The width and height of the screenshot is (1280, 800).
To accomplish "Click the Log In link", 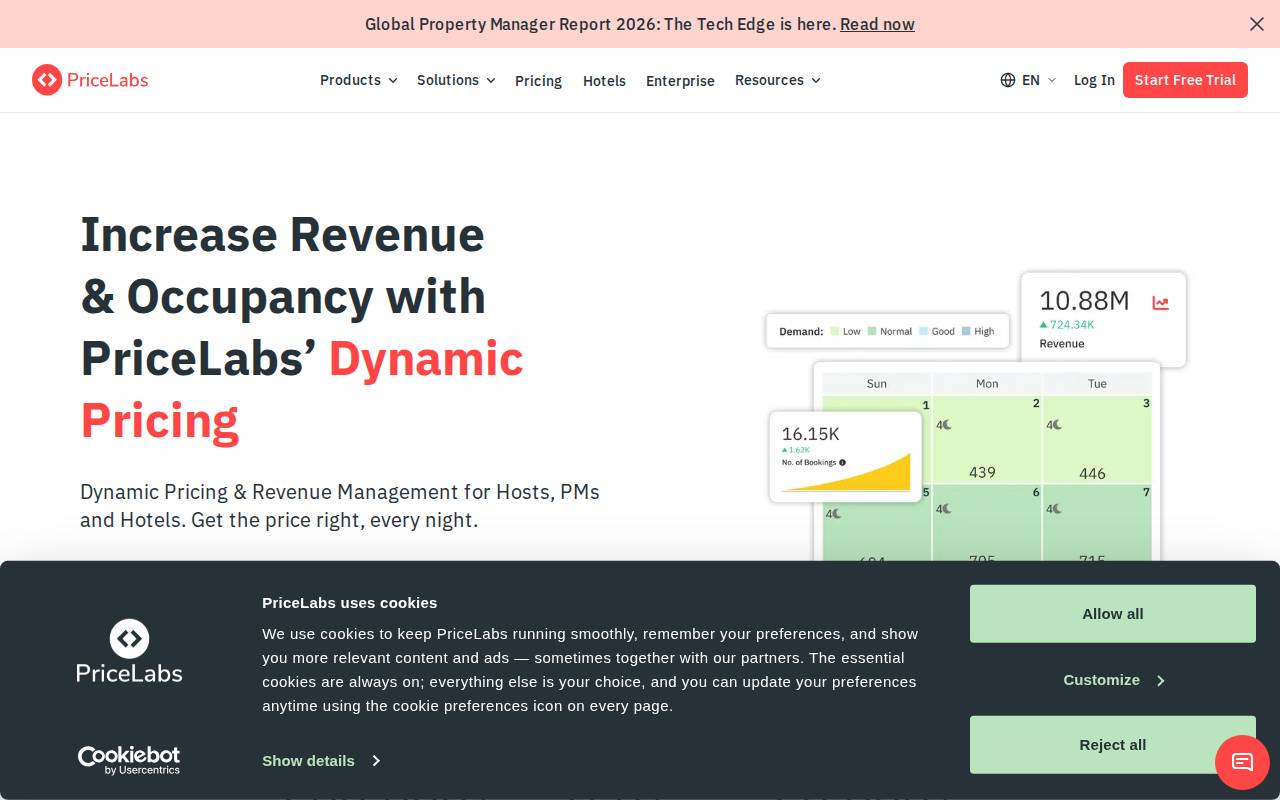I will click(x=1094, y=80).
